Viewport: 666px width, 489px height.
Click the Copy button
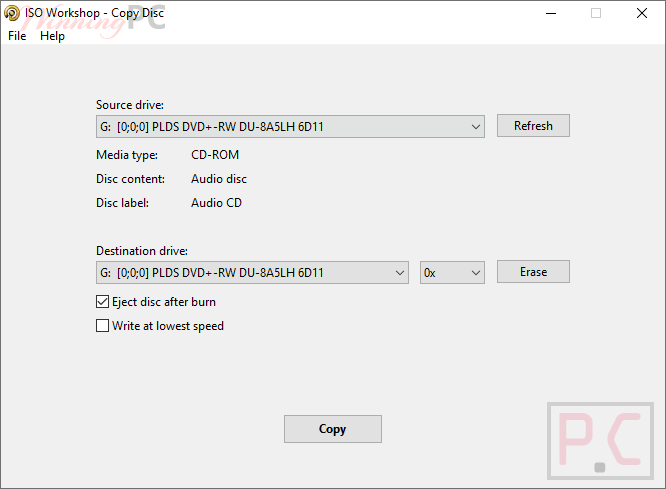click(333, 429)
